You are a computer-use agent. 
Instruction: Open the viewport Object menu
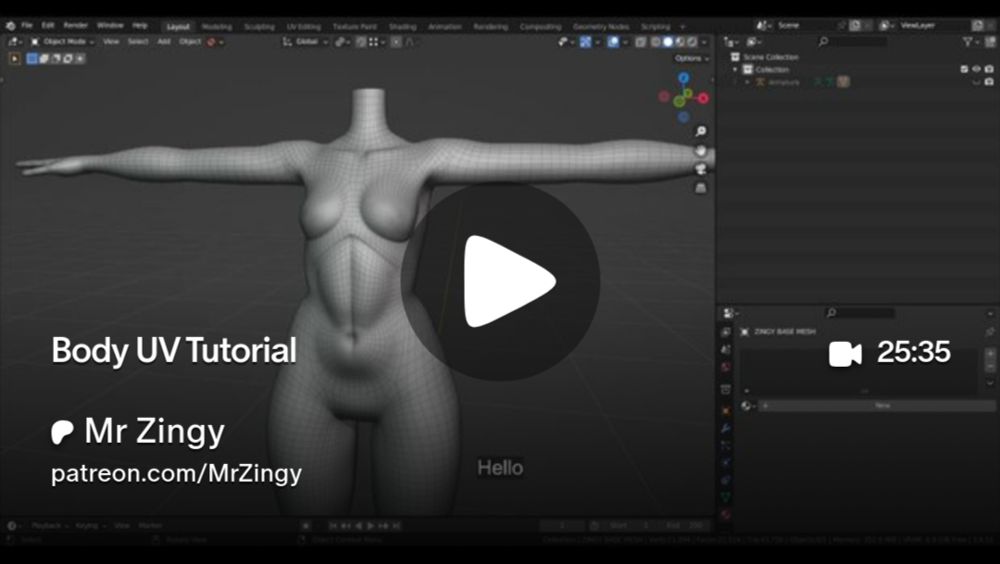click(x=190, y=41)
